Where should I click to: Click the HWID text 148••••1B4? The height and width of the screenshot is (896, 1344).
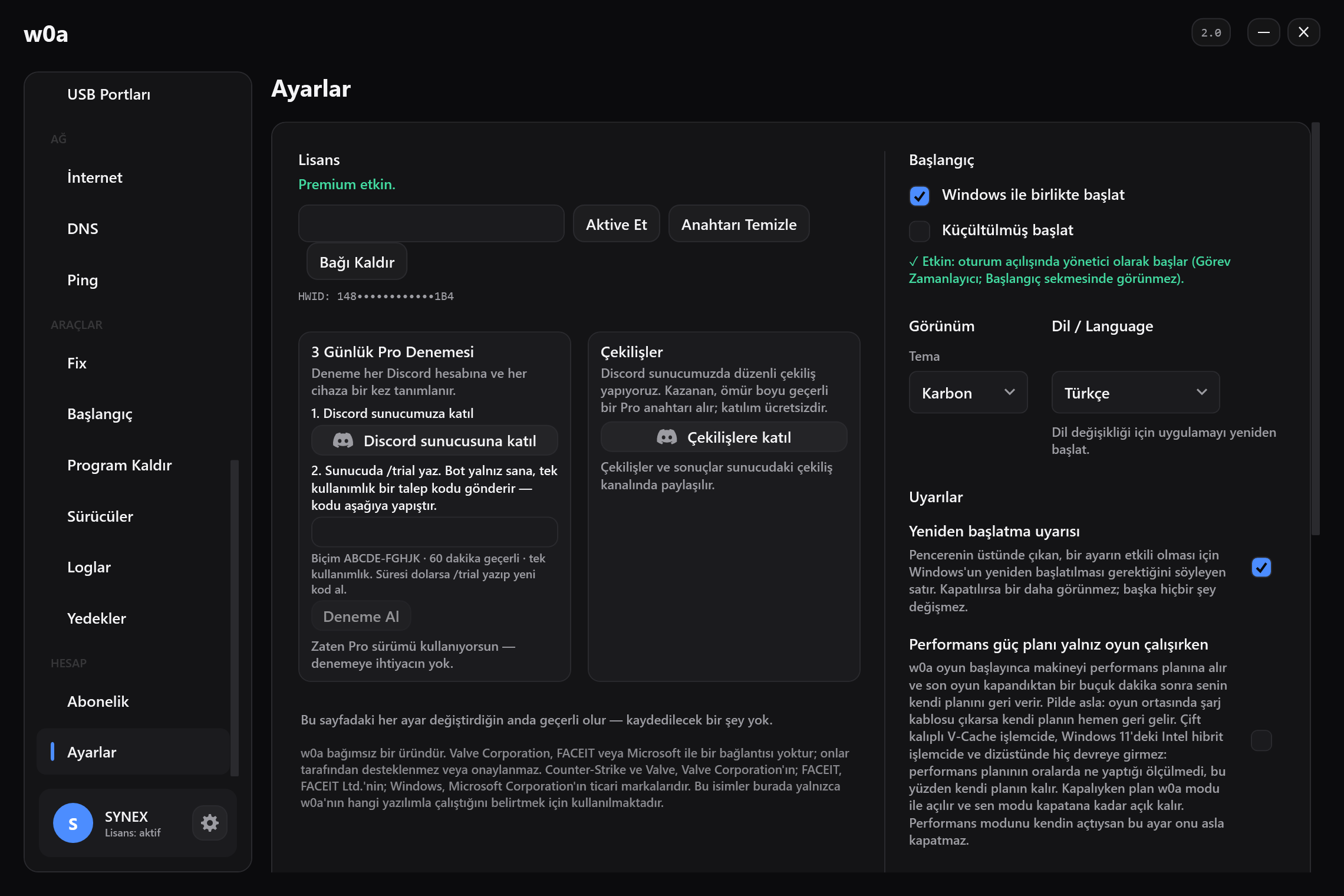(x=376, y=297)
